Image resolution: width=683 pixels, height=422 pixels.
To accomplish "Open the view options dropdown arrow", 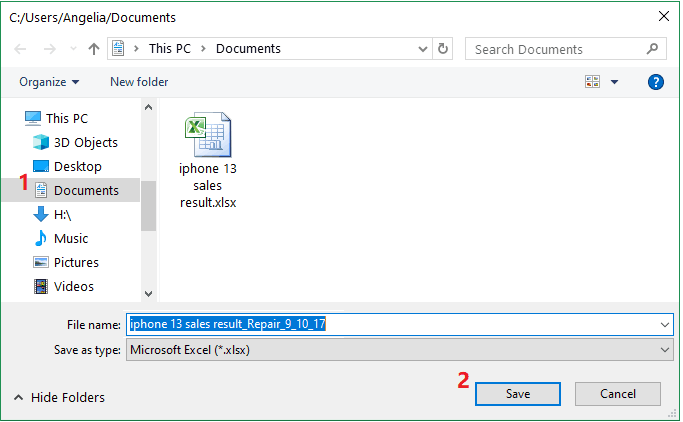I will (614, 82).
